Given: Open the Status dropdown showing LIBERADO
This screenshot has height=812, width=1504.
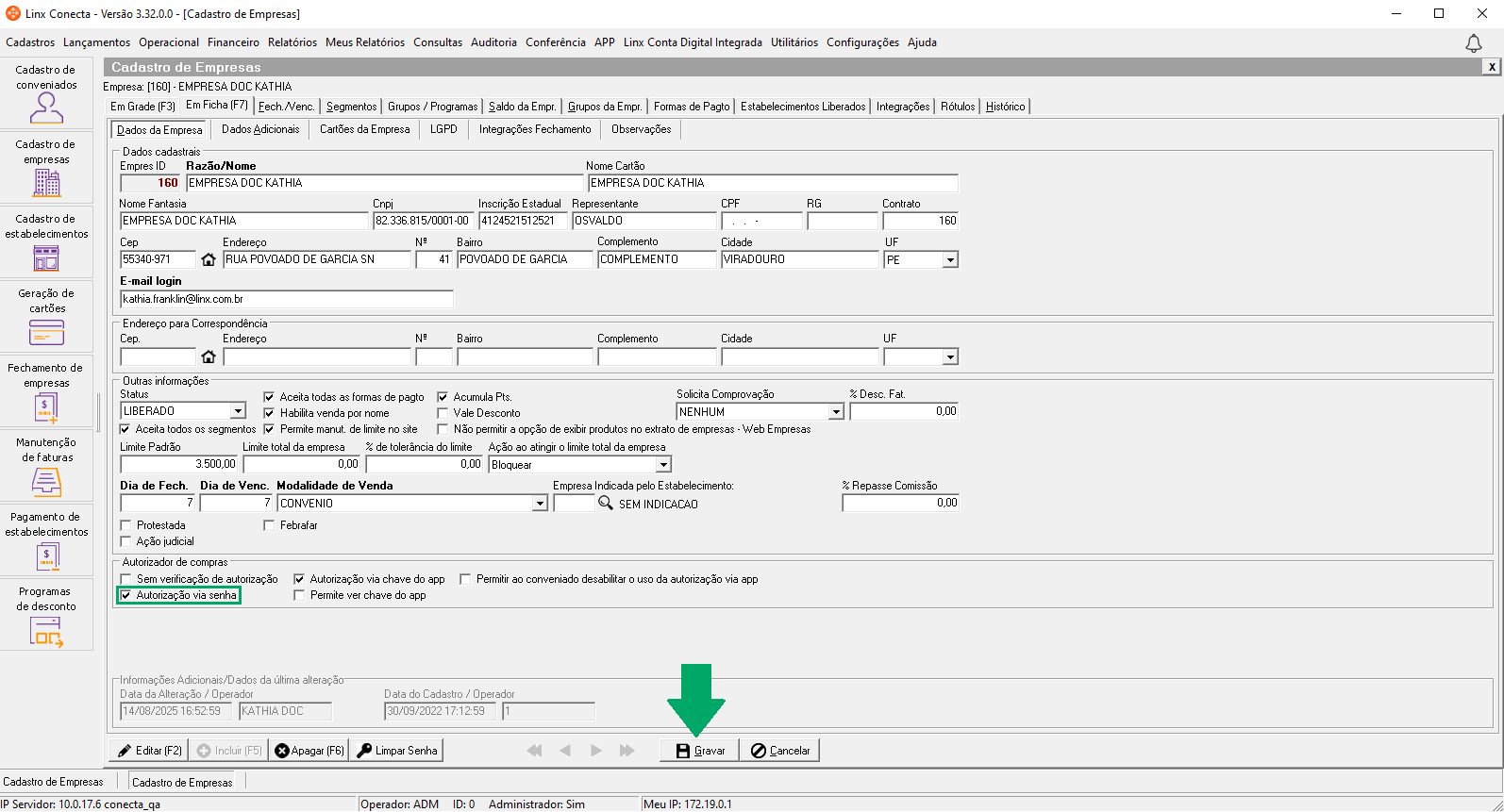Looking at the screenshot, I should coord(238,411).
